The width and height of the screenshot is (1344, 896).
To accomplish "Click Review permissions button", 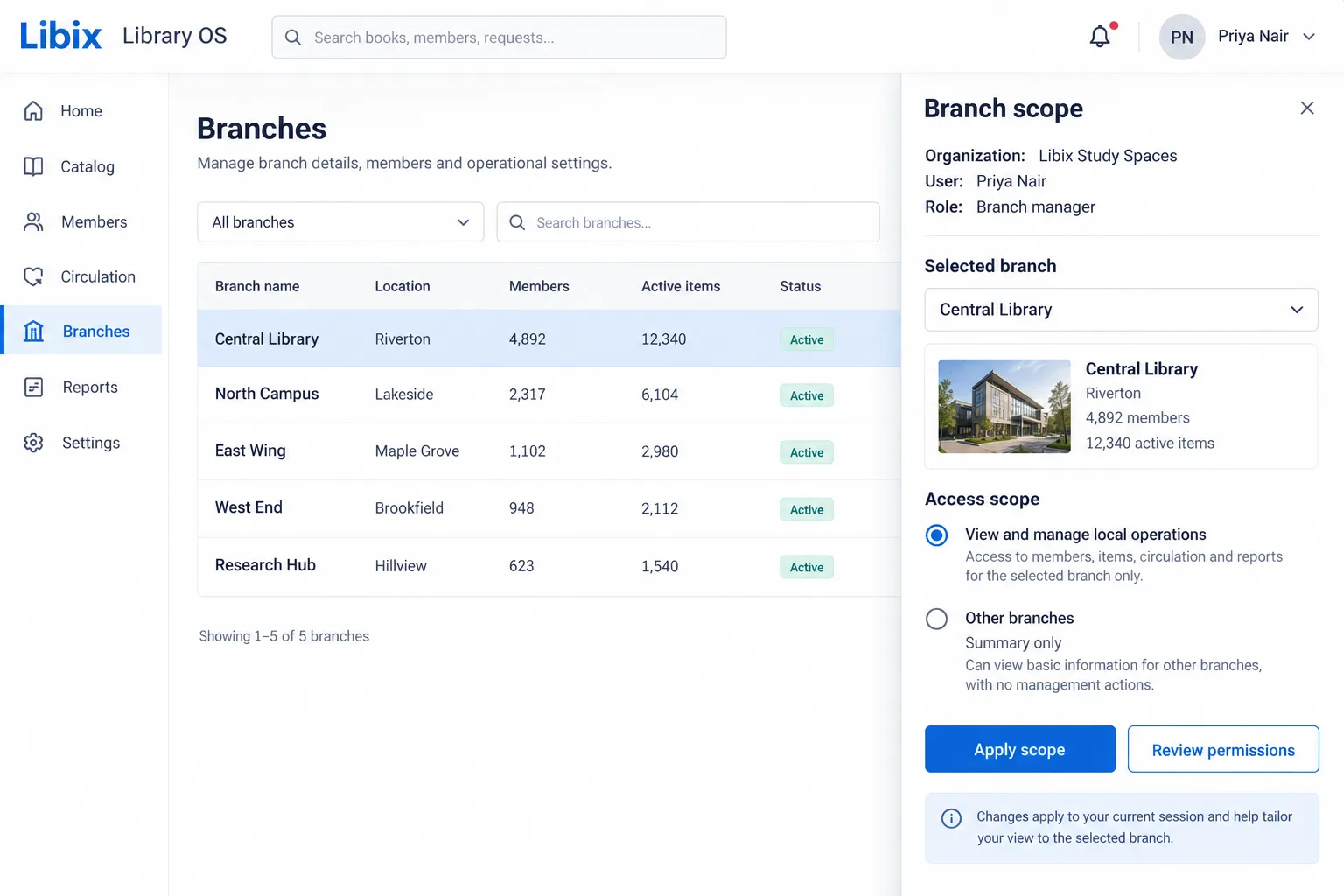I will click(1223, 749).
